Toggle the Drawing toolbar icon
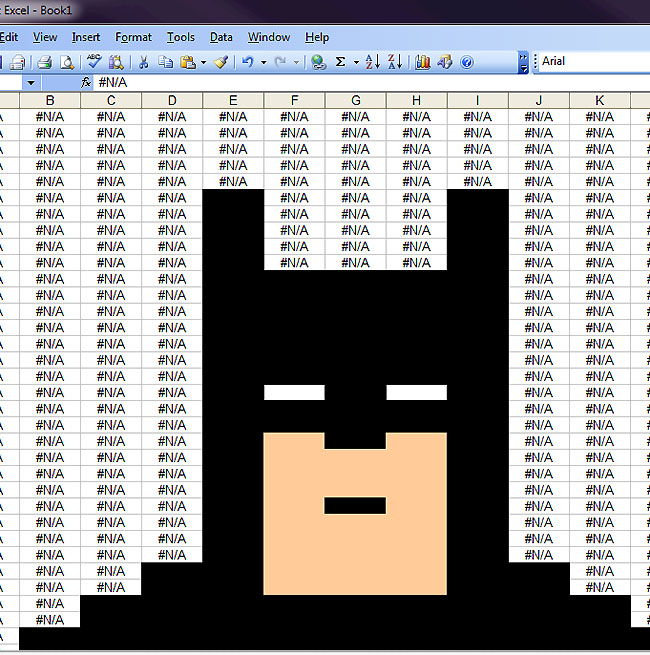Viewport: 650px width, 655px height. point(444,63)
